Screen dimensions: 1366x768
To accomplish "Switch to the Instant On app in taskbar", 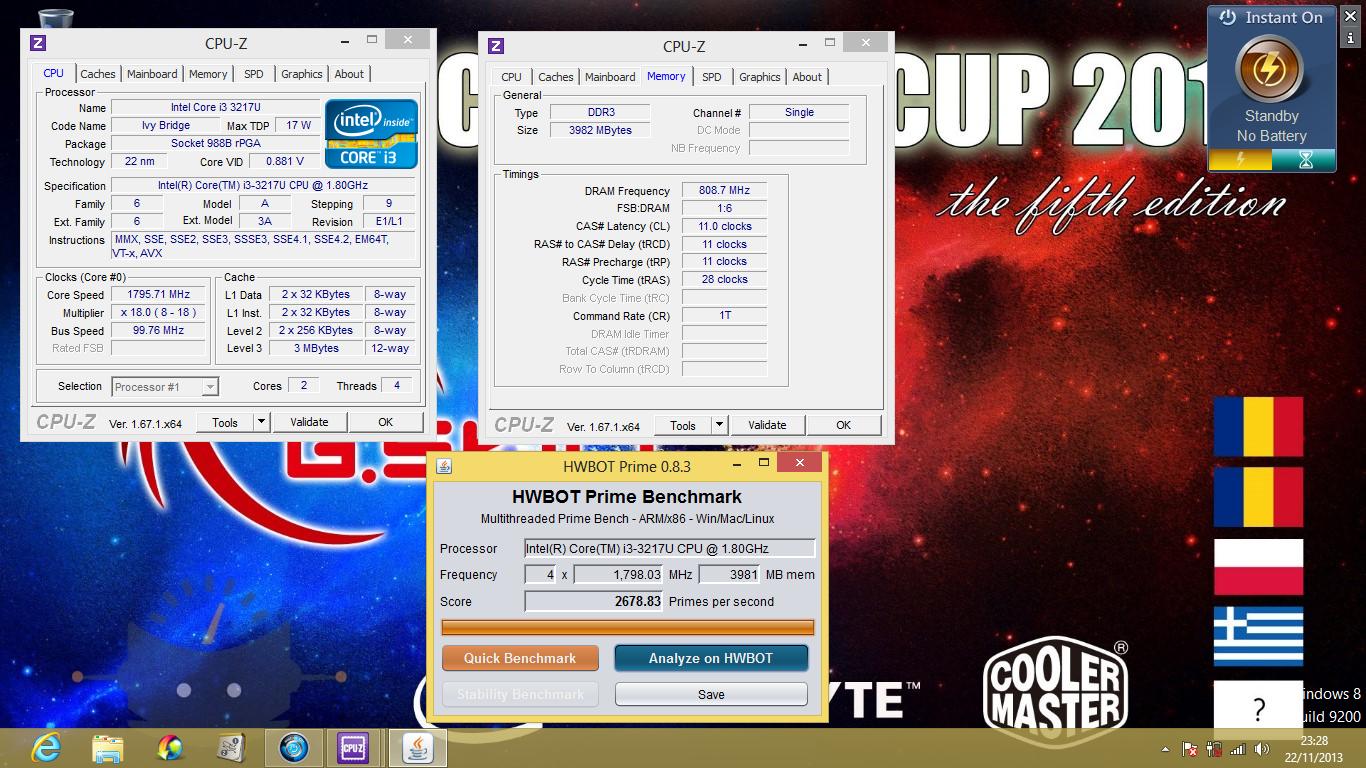I will (294, 747).
